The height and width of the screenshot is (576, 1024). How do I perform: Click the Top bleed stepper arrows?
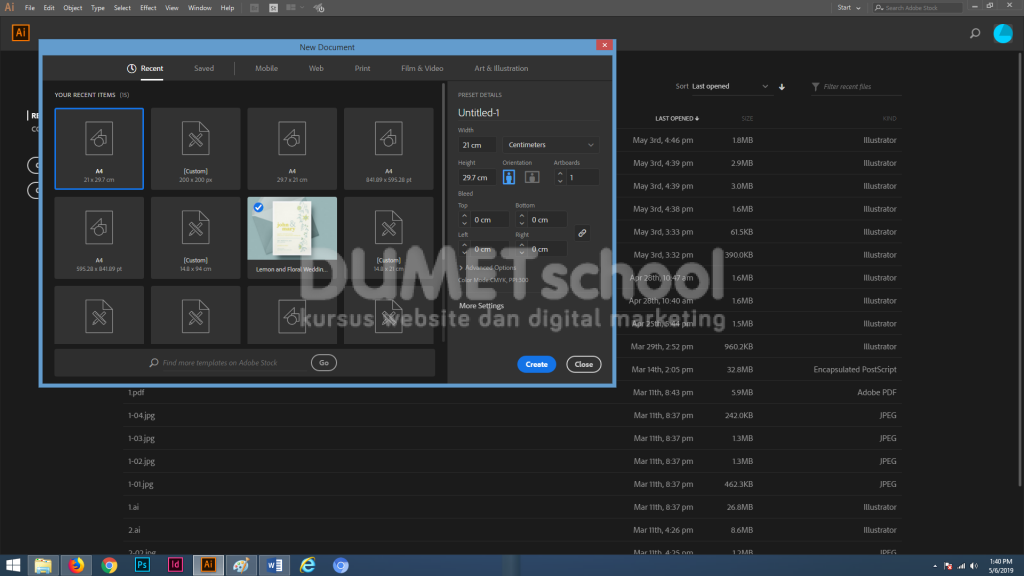[464, 219]
